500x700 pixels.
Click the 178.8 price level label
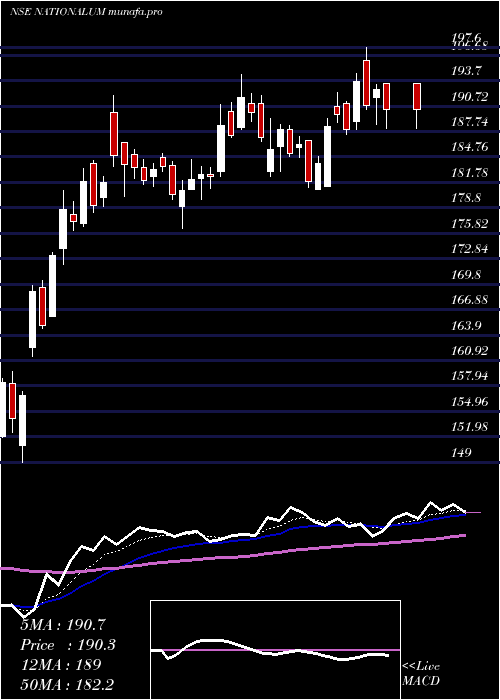[467, 198]
